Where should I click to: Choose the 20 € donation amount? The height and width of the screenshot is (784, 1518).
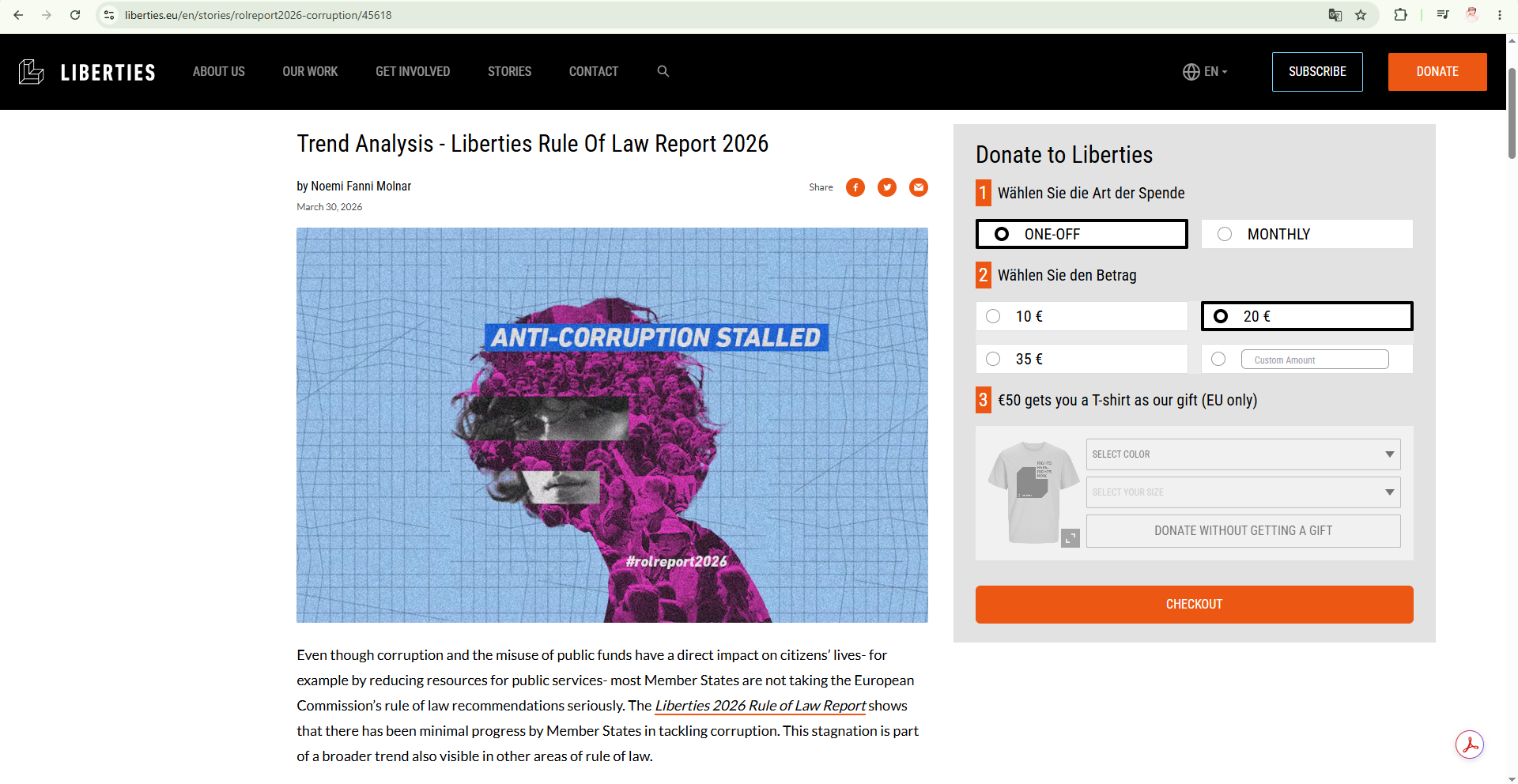click(x=1307, y=316)
